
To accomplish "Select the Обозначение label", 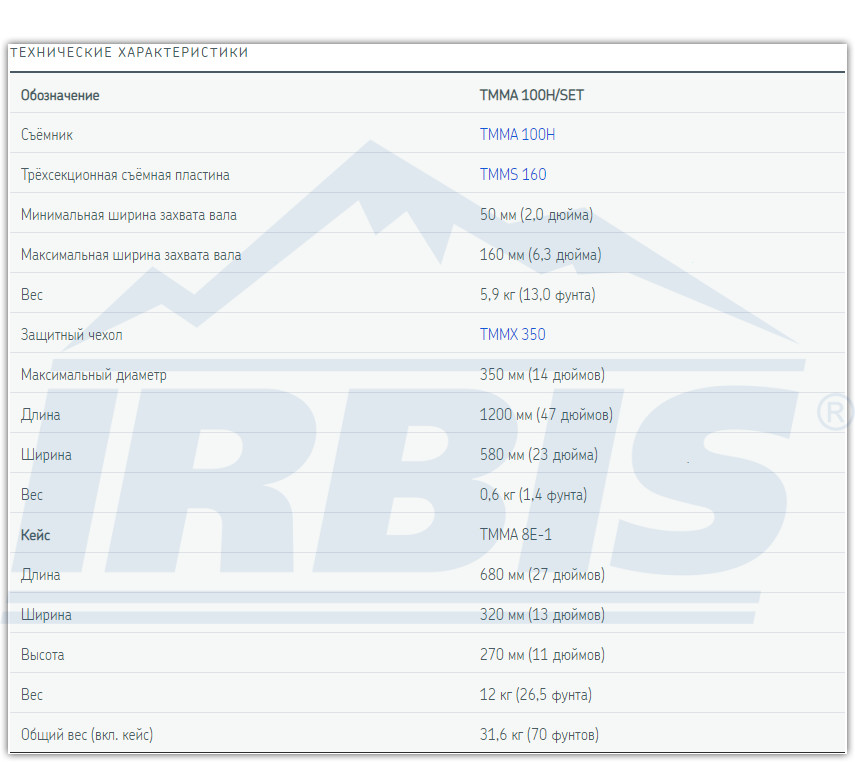I will coord(60,95).
